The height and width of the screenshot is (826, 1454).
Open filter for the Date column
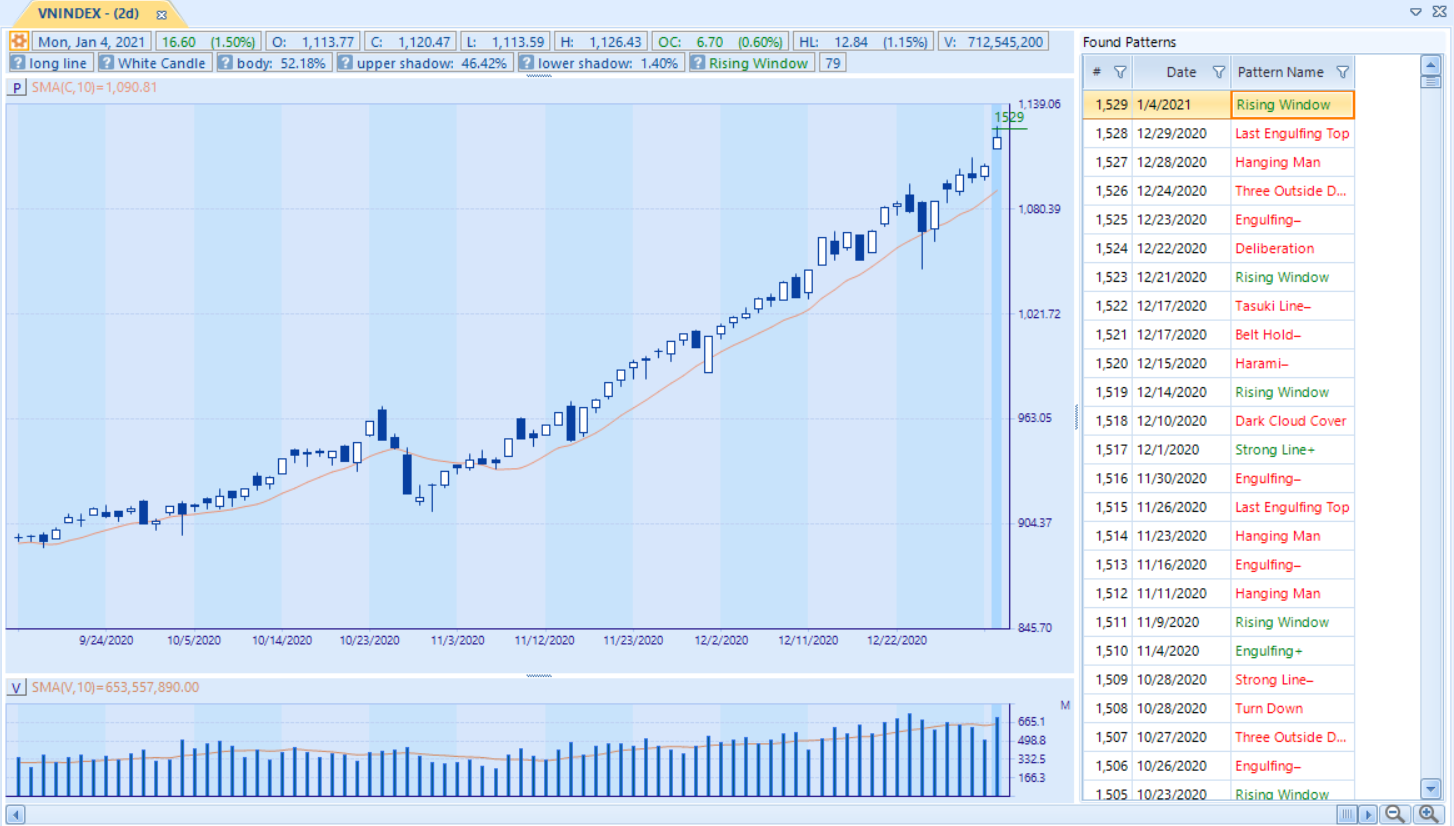coord(1218,72)
